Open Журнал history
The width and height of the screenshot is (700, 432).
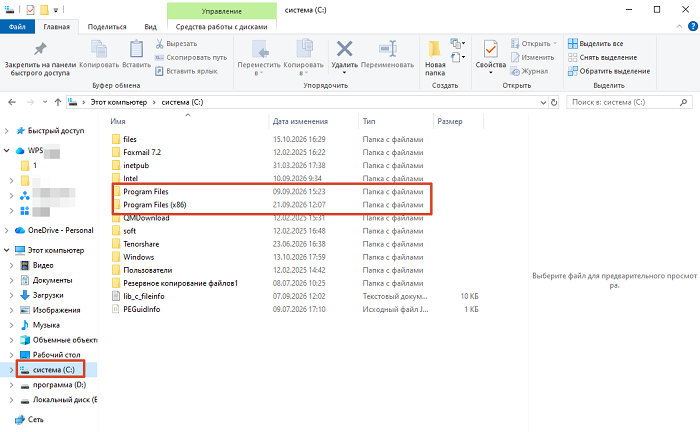[529, 71]
